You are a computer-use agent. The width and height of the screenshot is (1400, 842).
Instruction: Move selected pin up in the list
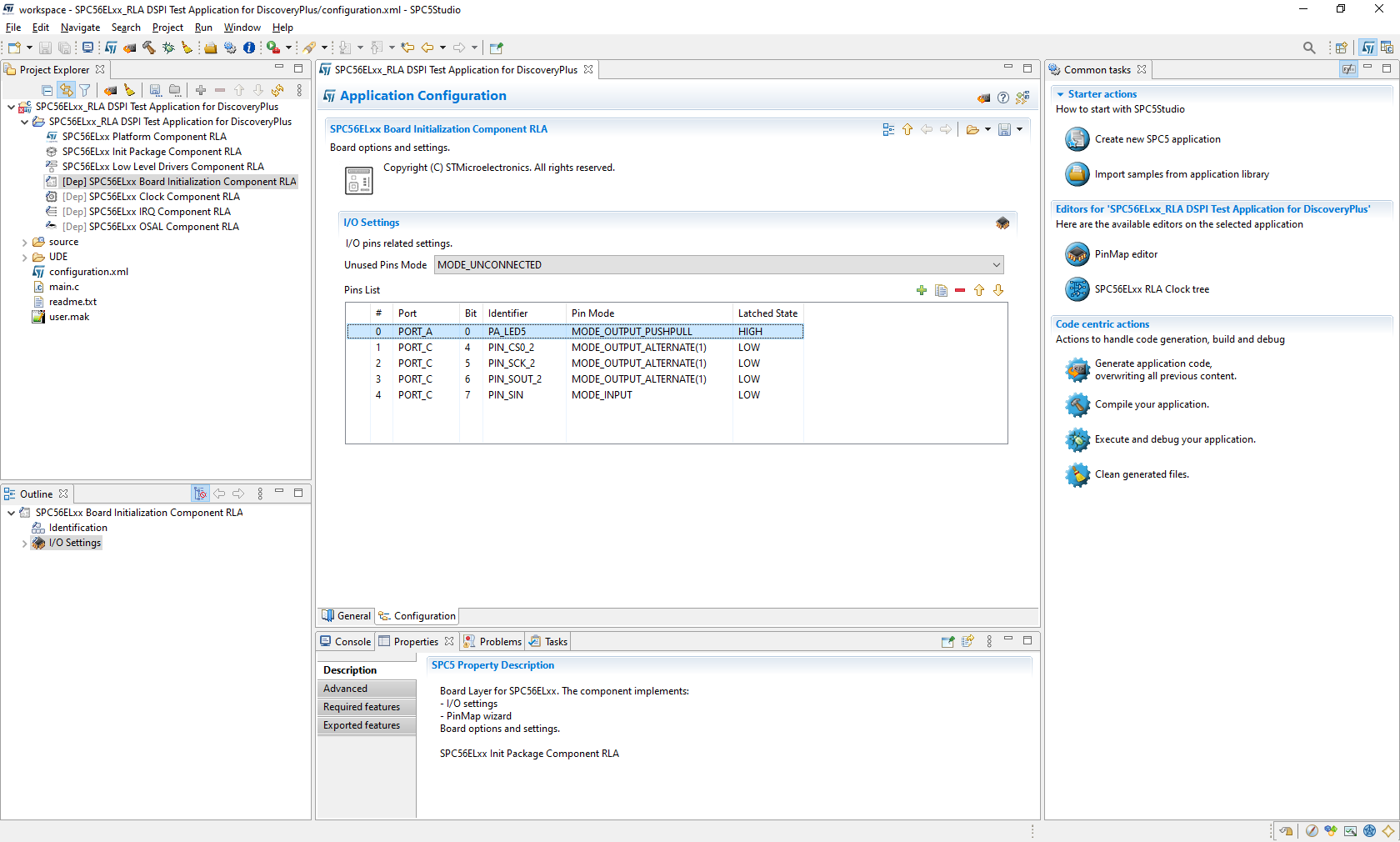coord(979,290)
